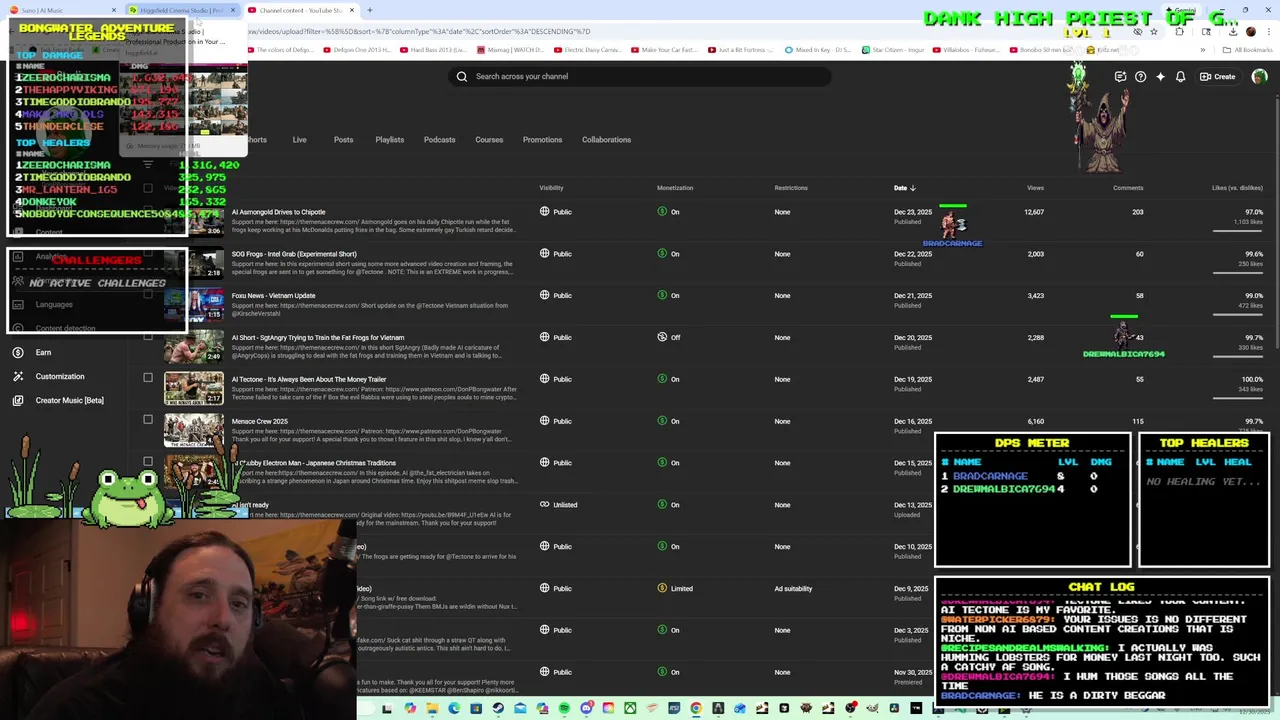Open video AI Asmongold Drives to Chipotle
1280x720 pixels.
click(278, 212)
